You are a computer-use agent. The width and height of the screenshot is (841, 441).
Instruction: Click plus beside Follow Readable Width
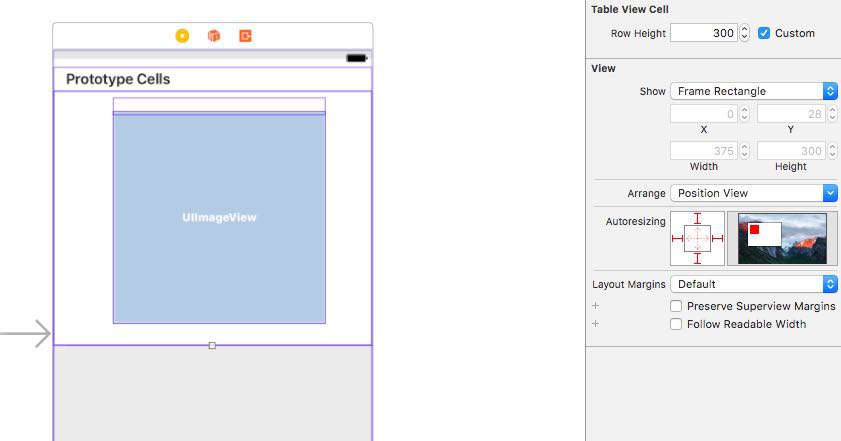click(595, 324)
